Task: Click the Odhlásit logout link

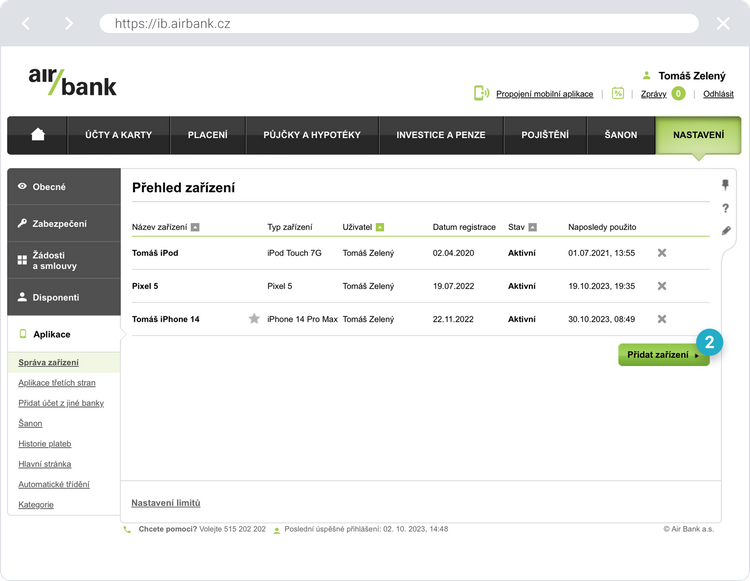Action: click(718, 94)
